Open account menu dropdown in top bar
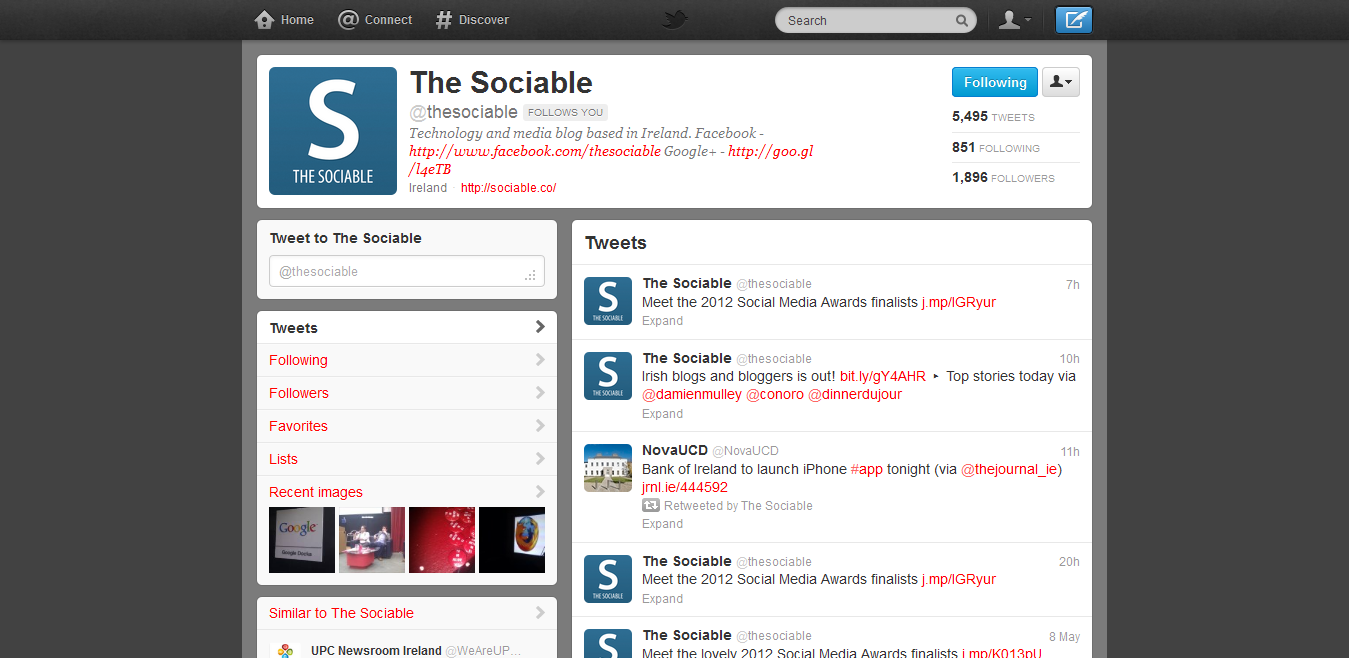 1015,20
